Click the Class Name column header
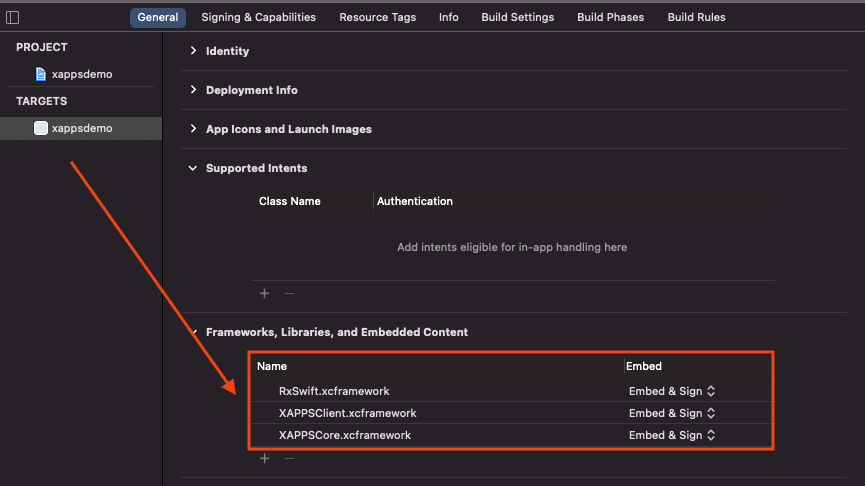Screen dimensions: 865x486 click(x=289, y=201)
